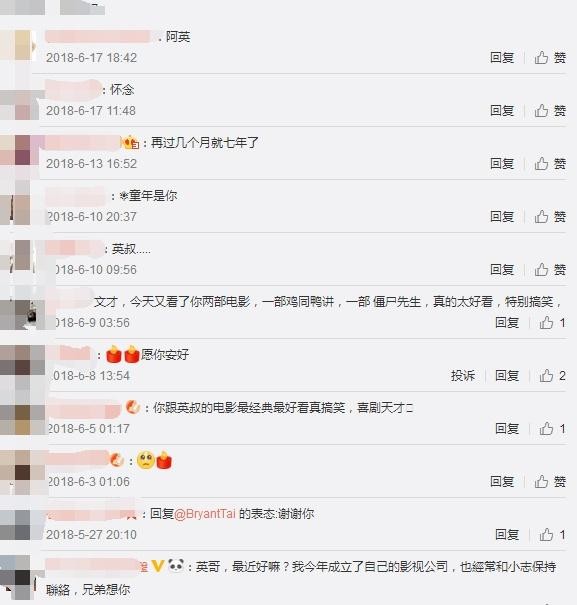Like the 阿英 comment with thumbs-up icon
This screenshot has width=577, height=605.
pyautogui.click(x=550, y=58)
